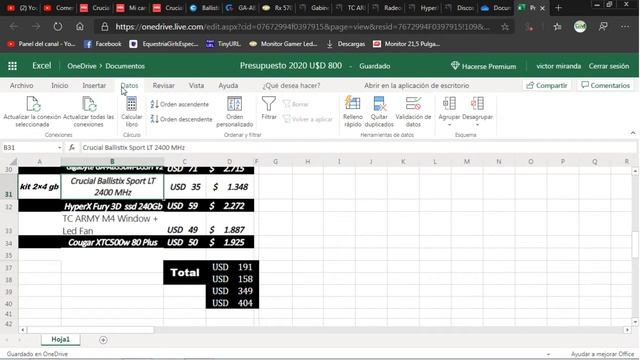Click the fx insert function icon
The height and width of the screenshot is (360, 640).
[x=72, y=148]
